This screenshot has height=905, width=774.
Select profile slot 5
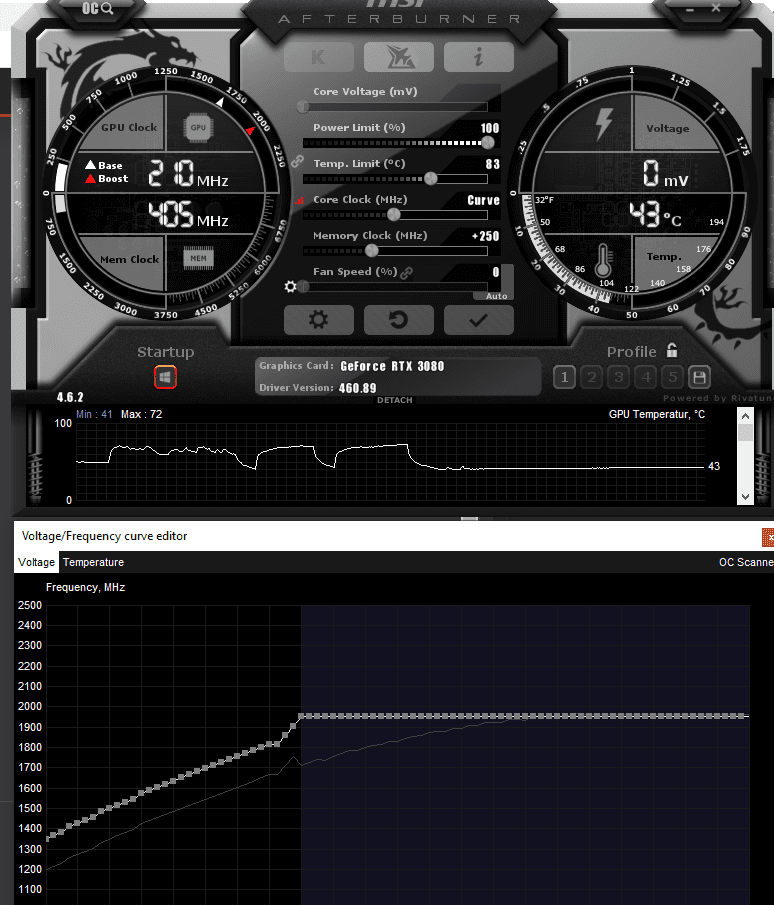[673, 377]
